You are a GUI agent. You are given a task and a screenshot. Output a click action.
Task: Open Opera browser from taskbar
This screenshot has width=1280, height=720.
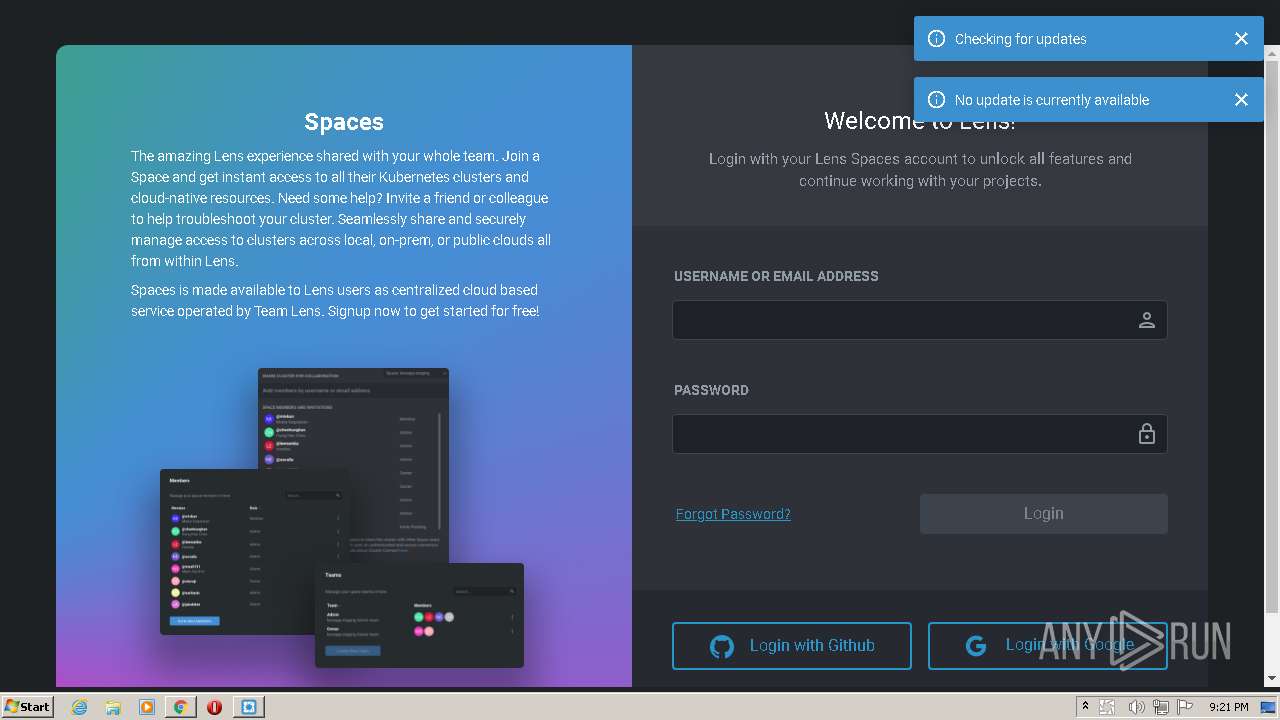[214, 707]
